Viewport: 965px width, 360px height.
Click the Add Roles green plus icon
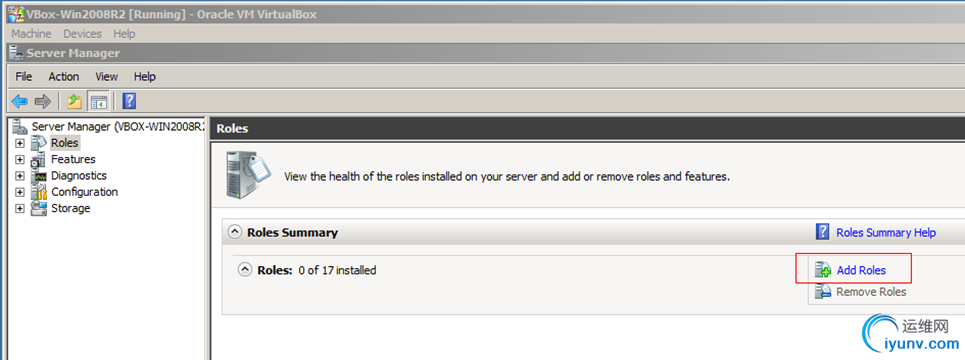[823, 270]
